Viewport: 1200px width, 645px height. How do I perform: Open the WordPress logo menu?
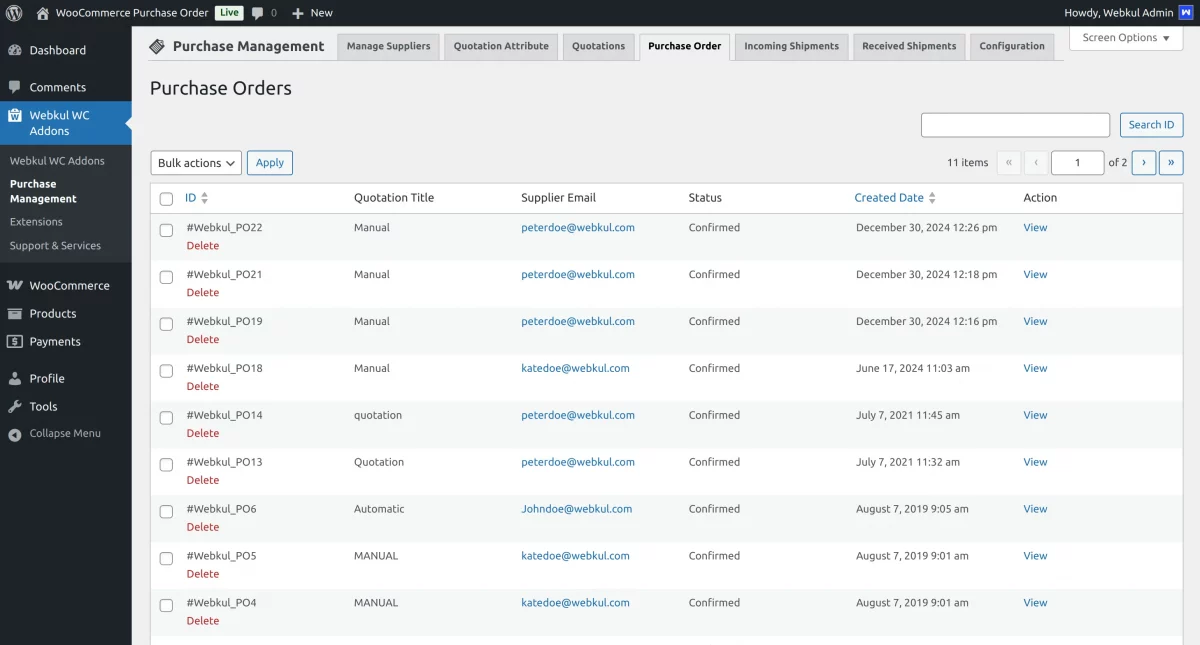point(12,13)
